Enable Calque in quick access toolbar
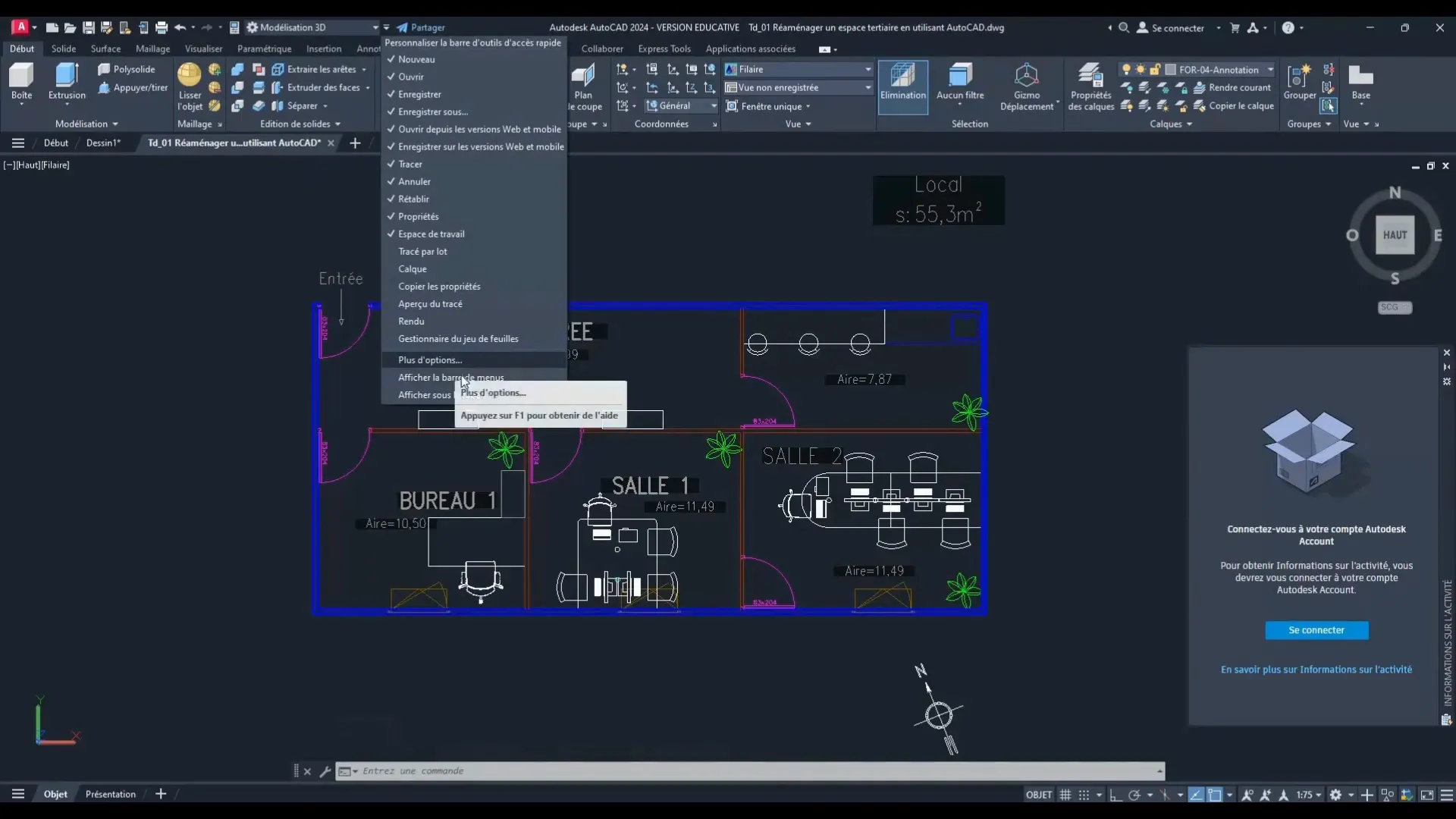This screenshot has height=819, width=1456. (x=413, y=269)
